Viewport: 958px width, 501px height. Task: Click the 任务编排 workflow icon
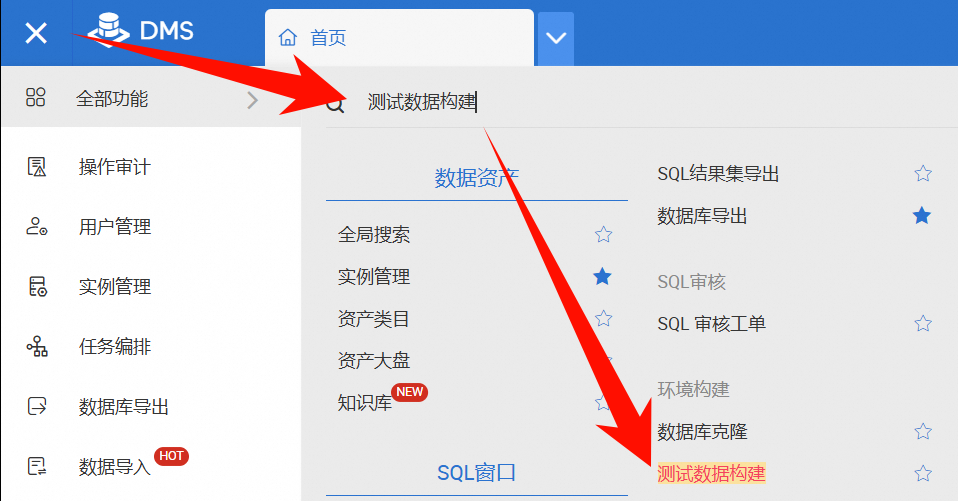click(37, 346)
